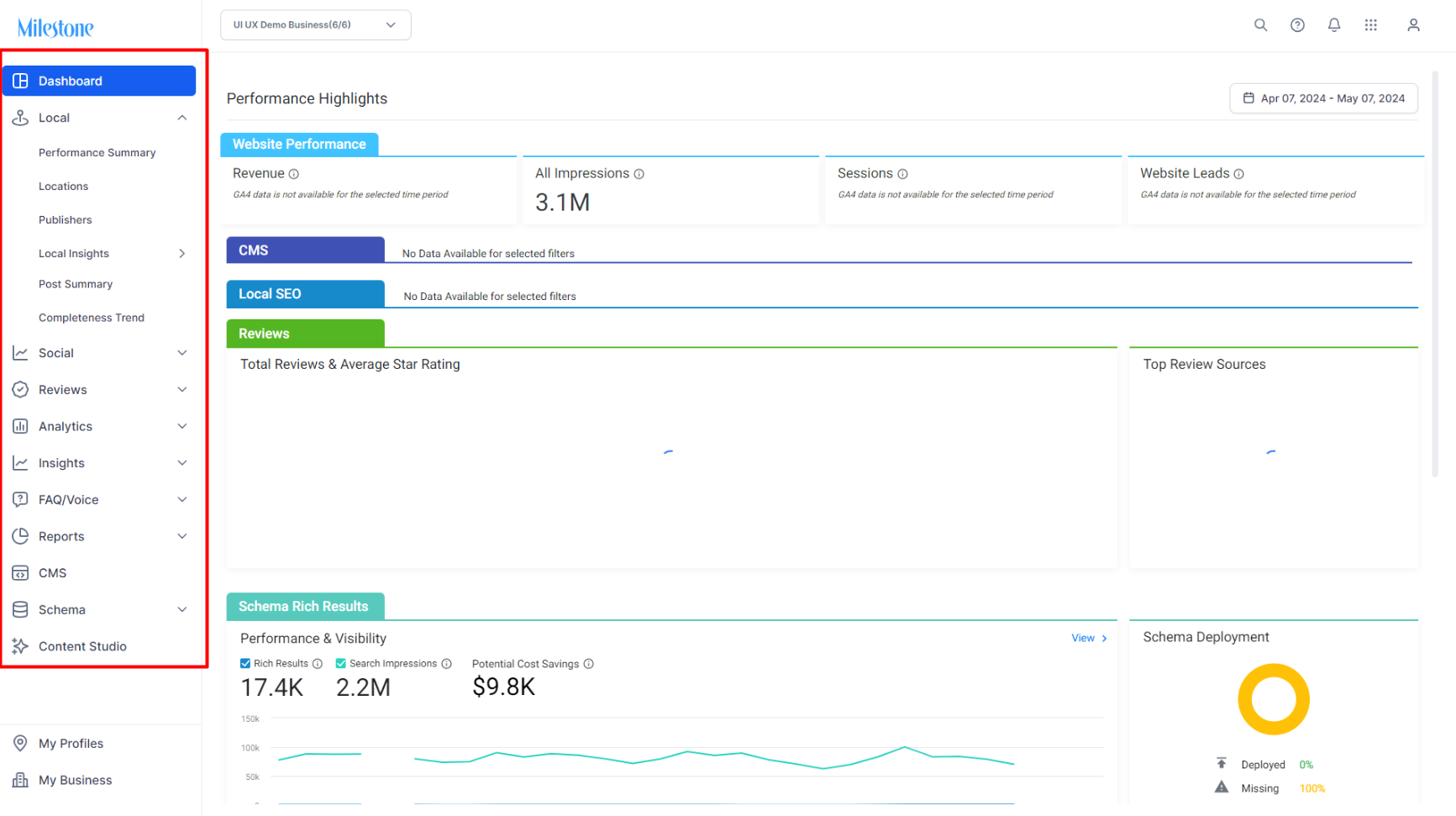Image resolution: width=1456 pixels, height=816 pixels.
Task: Open the apps grid icon
Action: tap(1371, 25)
